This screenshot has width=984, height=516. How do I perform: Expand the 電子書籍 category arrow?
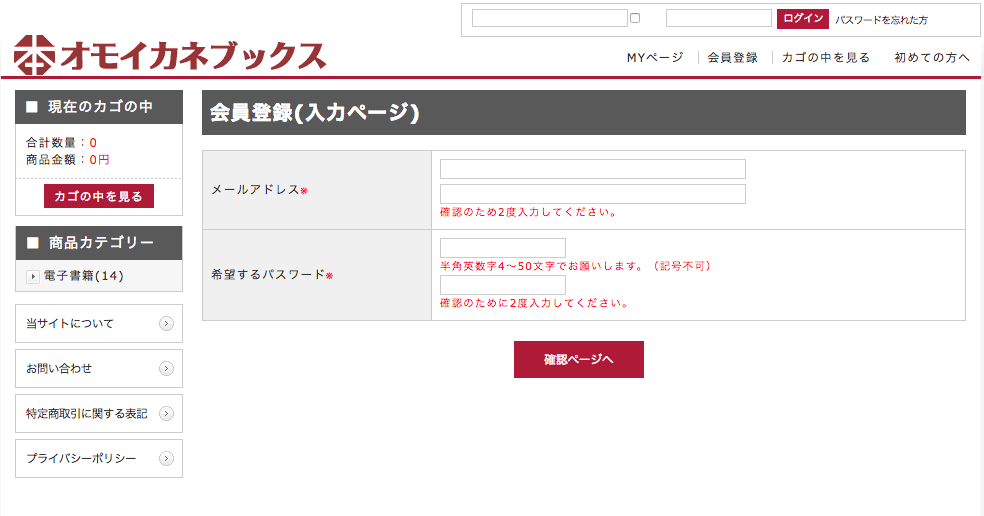pos(33,276)
